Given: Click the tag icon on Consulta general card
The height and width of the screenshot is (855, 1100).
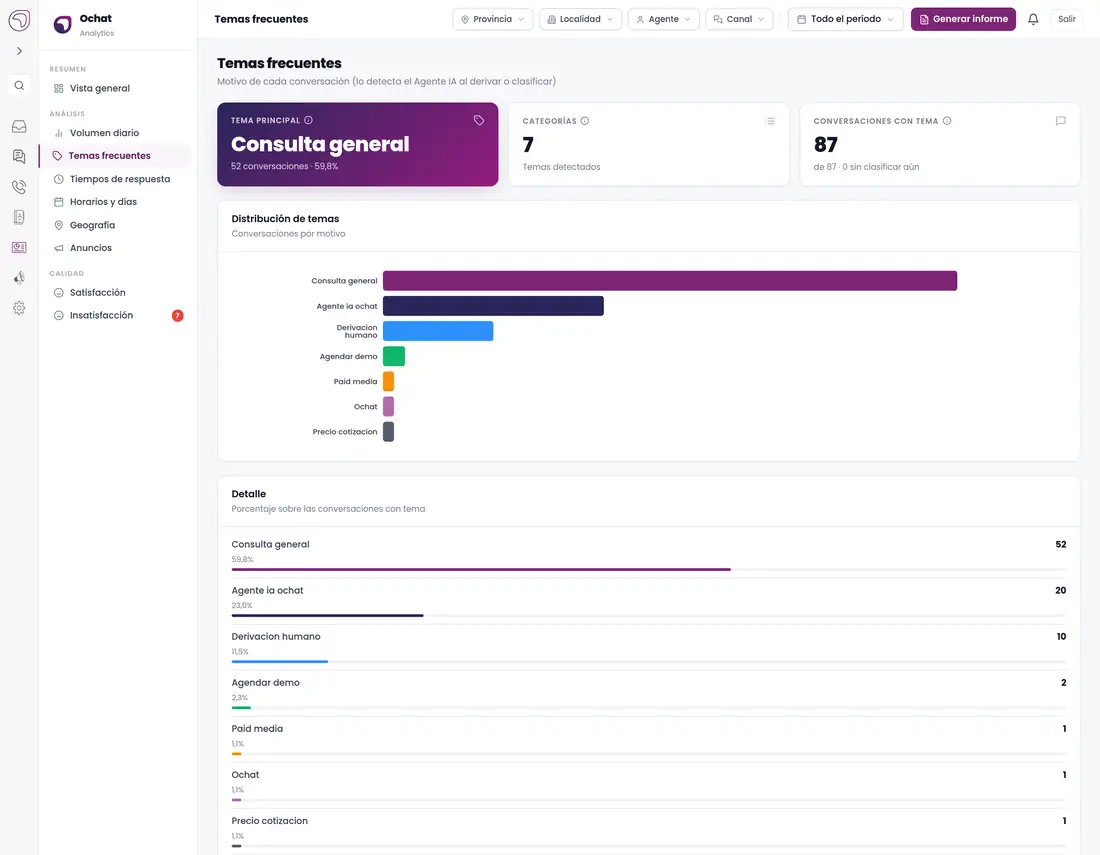Looking at the screenshot, I should click(479, 120).
